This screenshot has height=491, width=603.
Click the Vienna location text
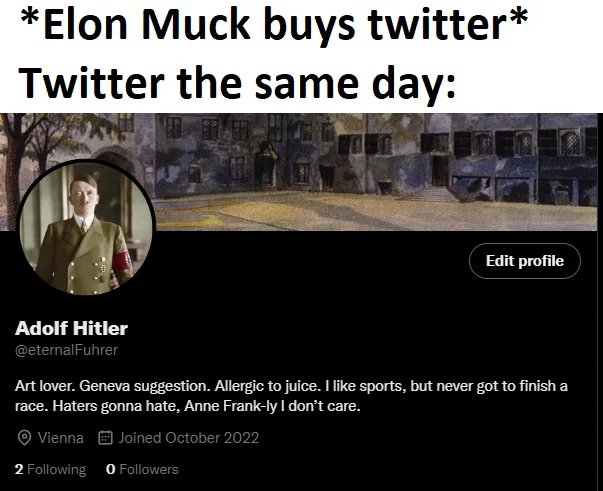coord(61,438)
